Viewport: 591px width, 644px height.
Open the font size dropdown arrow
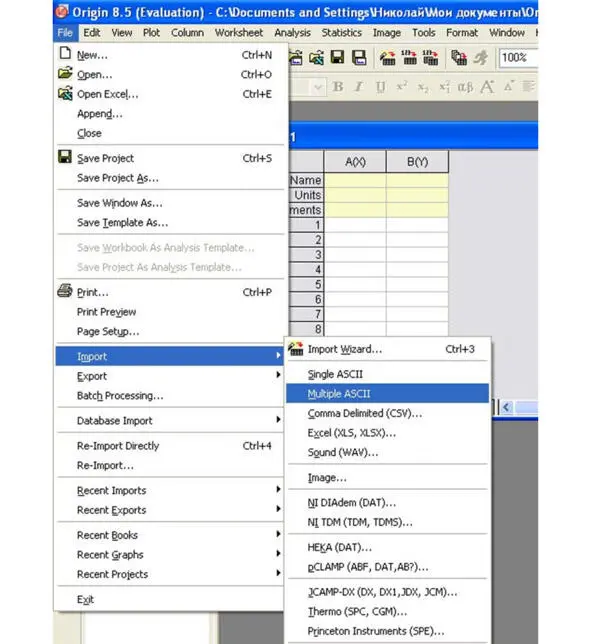pos(317,87)
